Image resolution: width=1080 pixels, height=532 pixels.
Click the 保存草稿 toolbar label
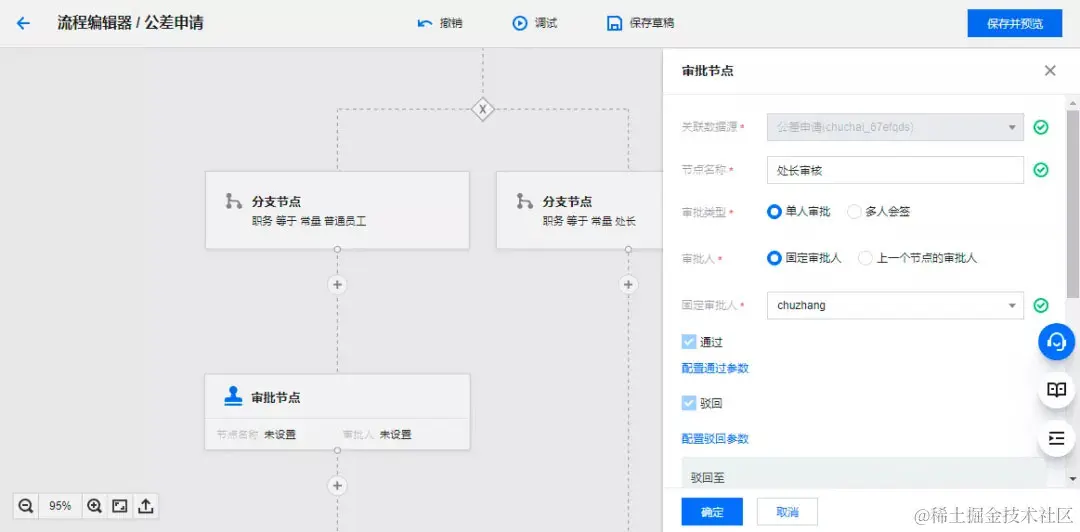tap(652, 23)
